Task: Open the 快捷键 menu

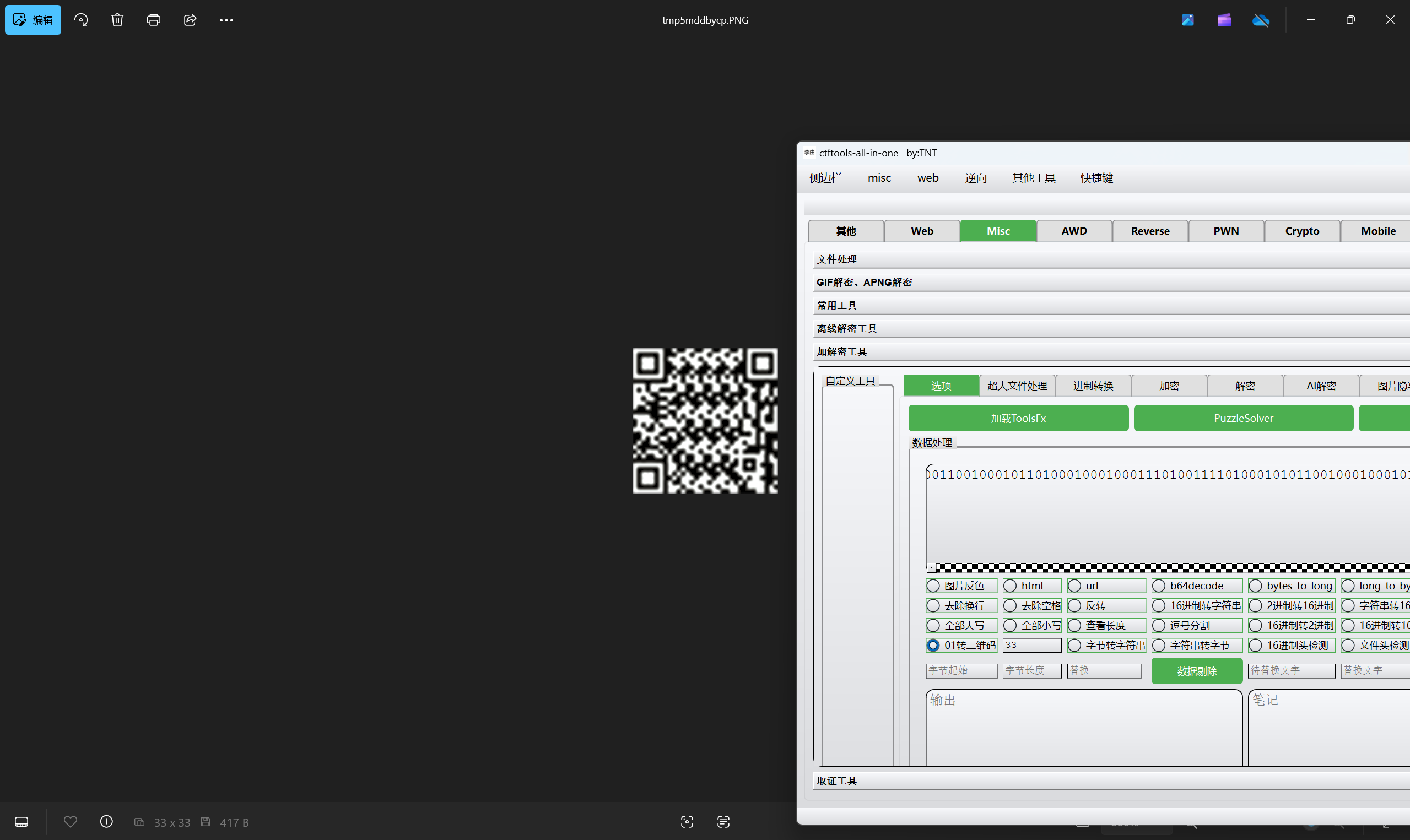Action: coord(1096,178)
